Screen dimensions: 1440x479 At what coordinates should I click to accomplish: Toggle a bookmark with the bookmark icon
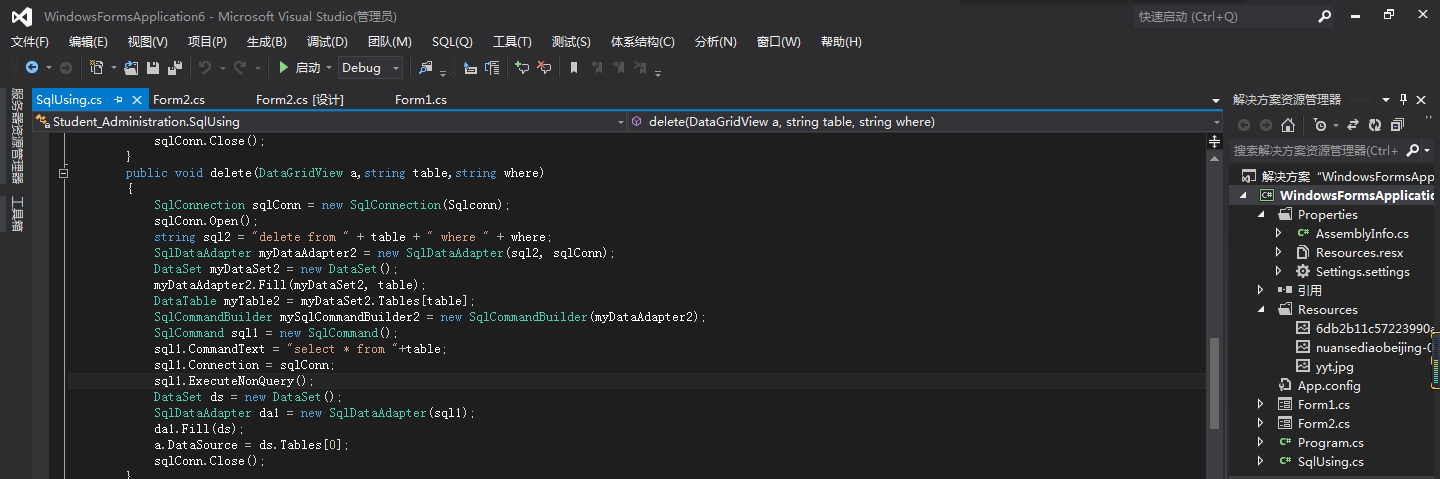[x=574, y=68]
